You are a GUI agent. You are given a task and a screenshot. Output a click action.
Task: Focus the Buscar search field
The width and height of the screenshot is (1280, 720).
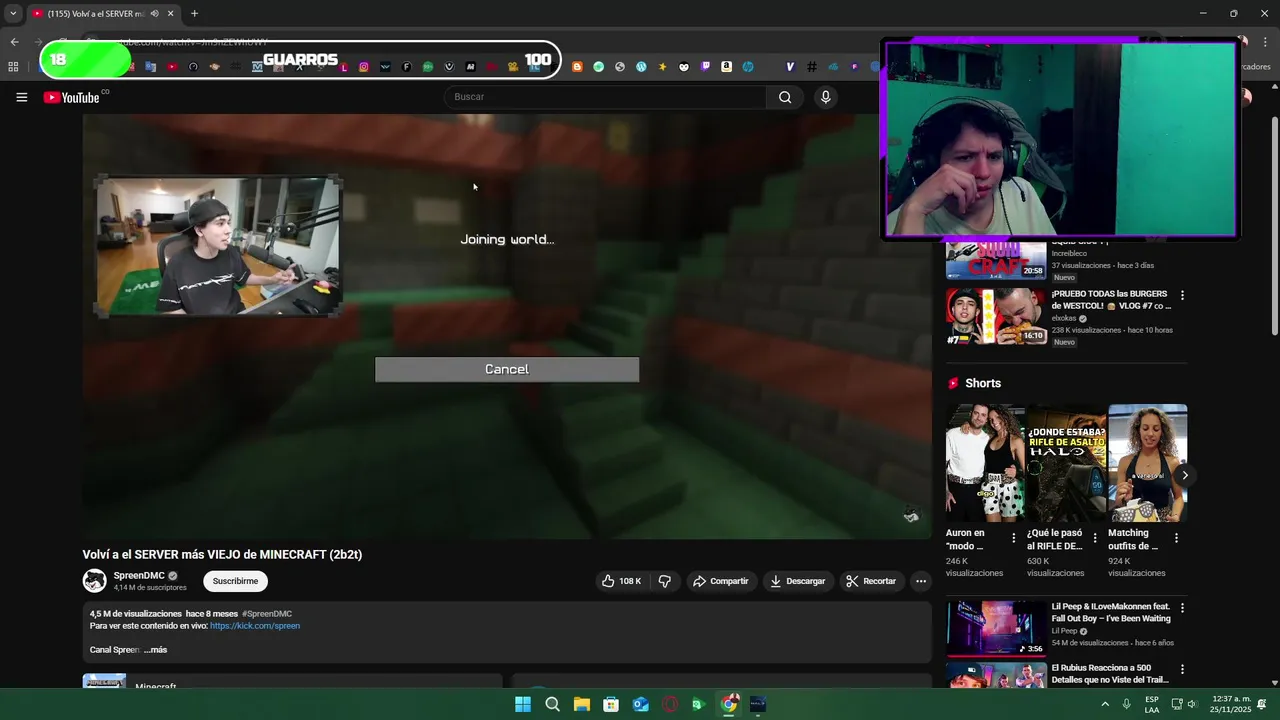pos(605,97)
